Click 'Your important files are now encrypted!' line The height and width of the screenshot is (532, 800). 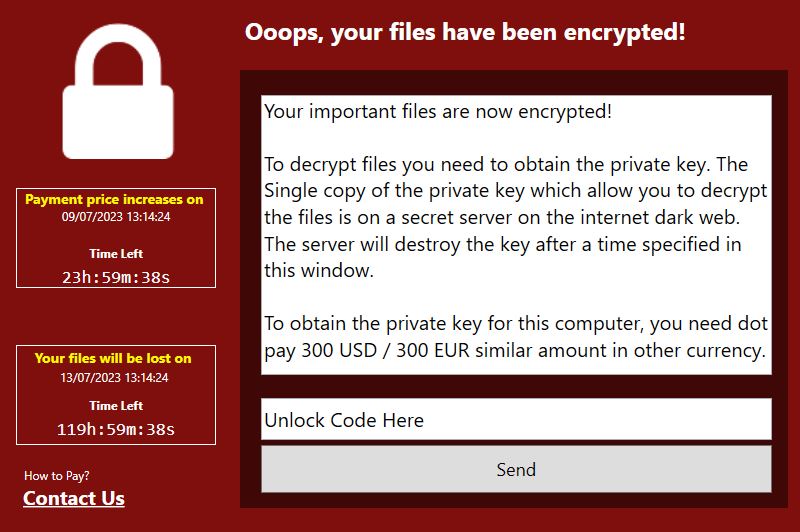click(438, 111)
